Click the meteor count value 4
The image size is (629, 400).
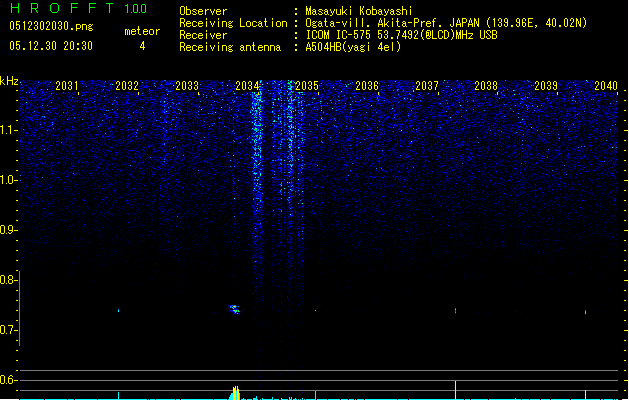tap(142, 46)
